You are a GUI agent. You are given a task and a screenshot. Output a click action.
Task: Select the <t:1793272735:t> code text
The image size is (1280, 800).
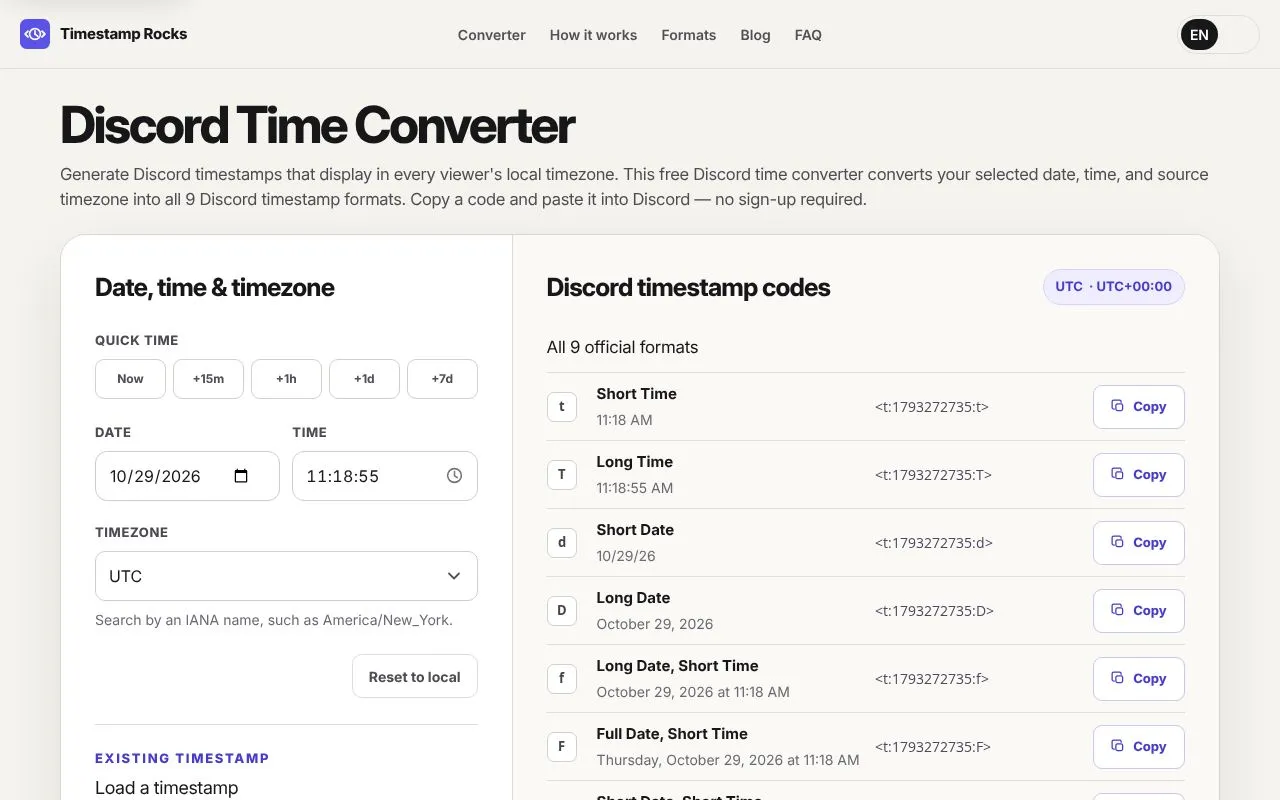[x=932, y=407]
